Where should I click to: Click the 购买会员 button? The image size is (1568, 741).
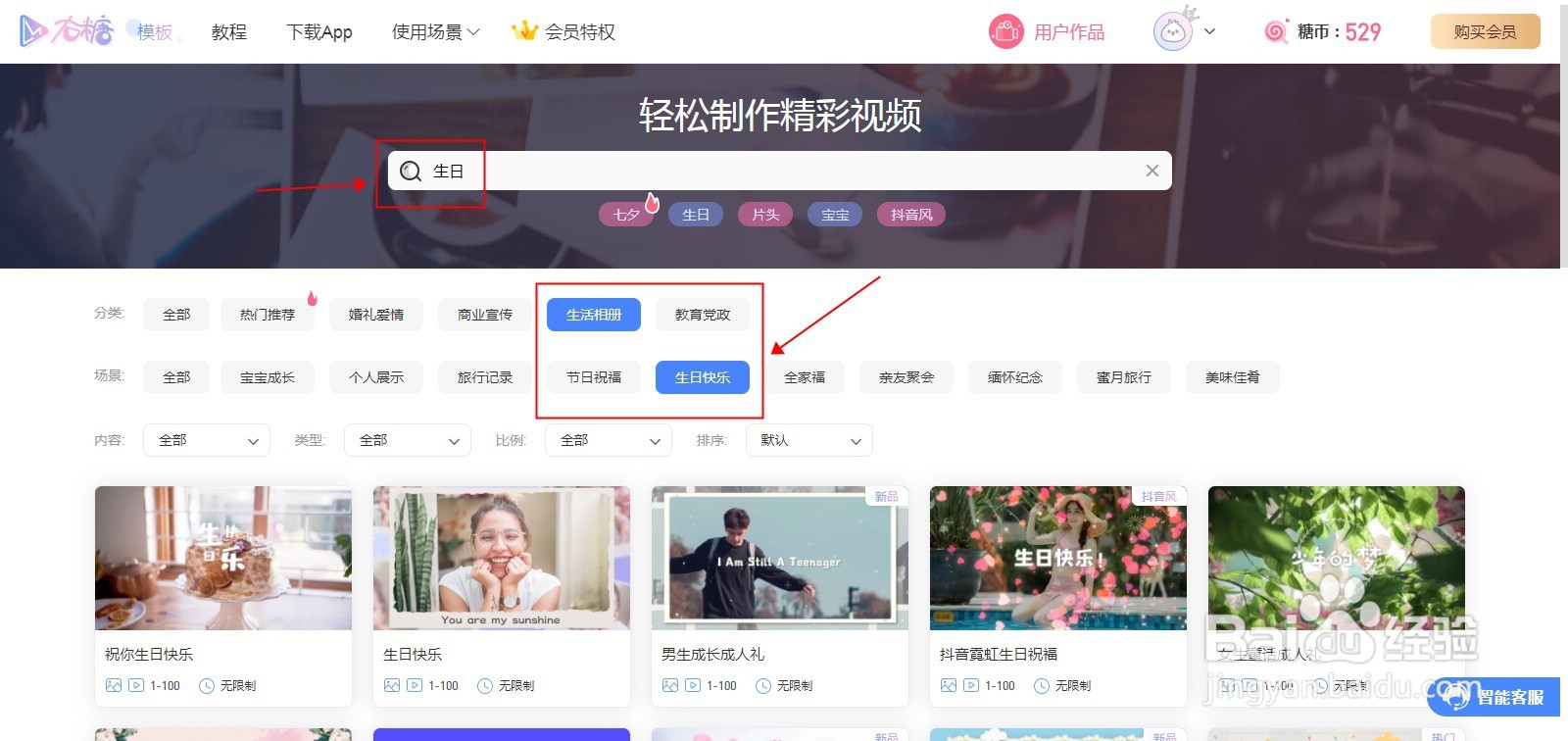tap(1486, 31)
